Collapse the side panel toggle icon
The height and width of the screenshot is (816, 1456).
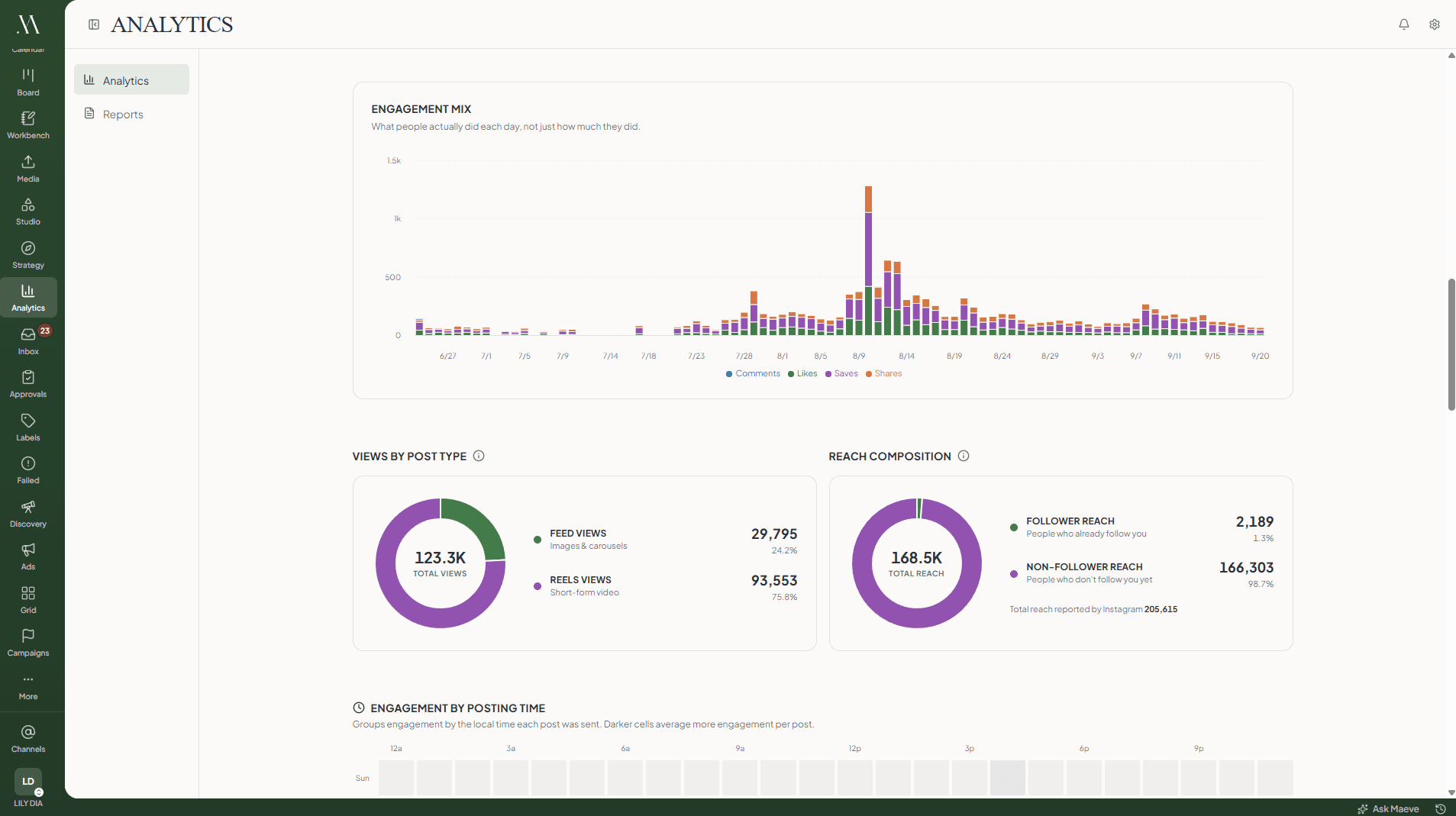tap(94, 24)
